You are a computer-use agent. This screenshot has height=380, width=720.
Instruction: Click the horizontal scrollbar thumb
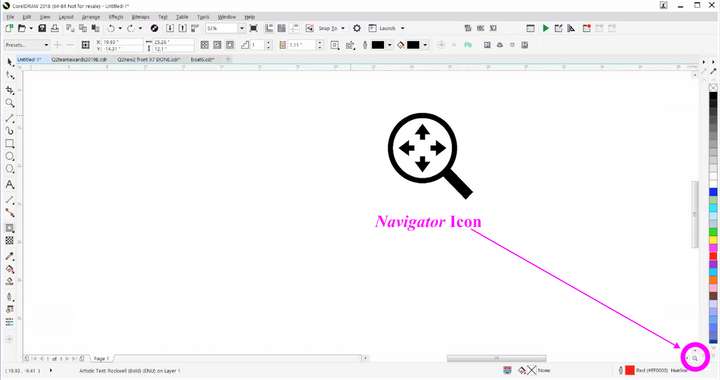[x=496, y=358]
